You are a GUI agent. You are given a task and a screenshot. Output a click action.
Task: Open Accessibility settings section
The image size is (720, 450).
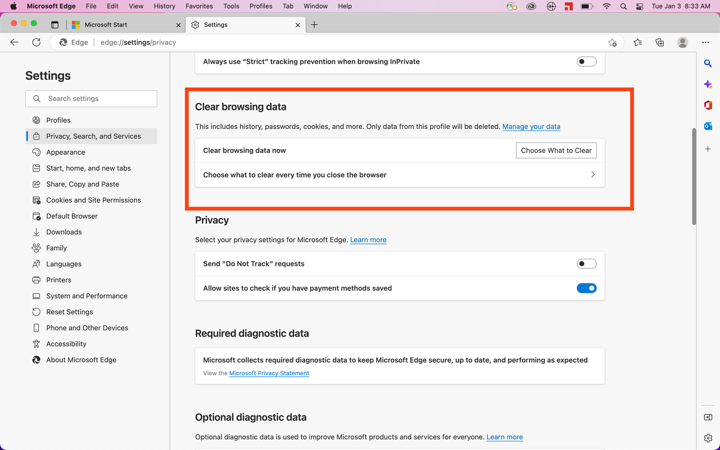[x=91, y=344]
